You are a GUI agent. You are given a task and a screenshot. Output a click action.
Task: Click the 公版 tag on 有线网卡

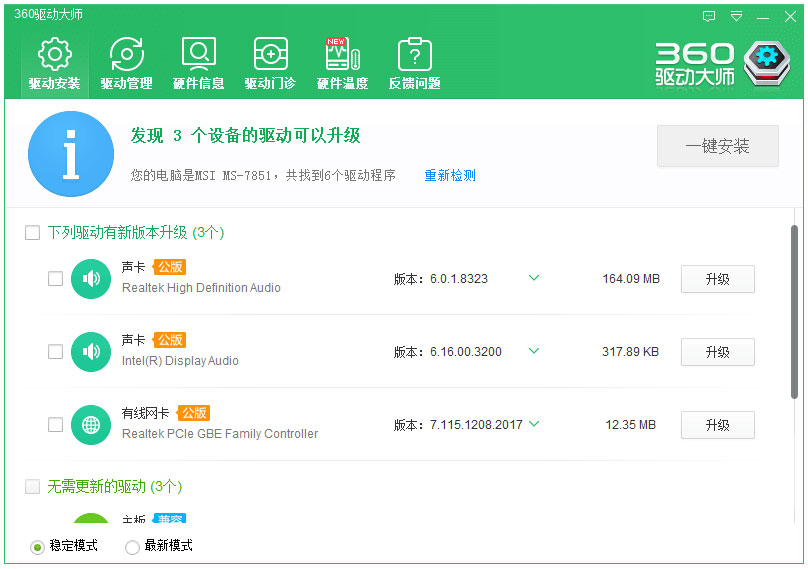coord(193,413)
